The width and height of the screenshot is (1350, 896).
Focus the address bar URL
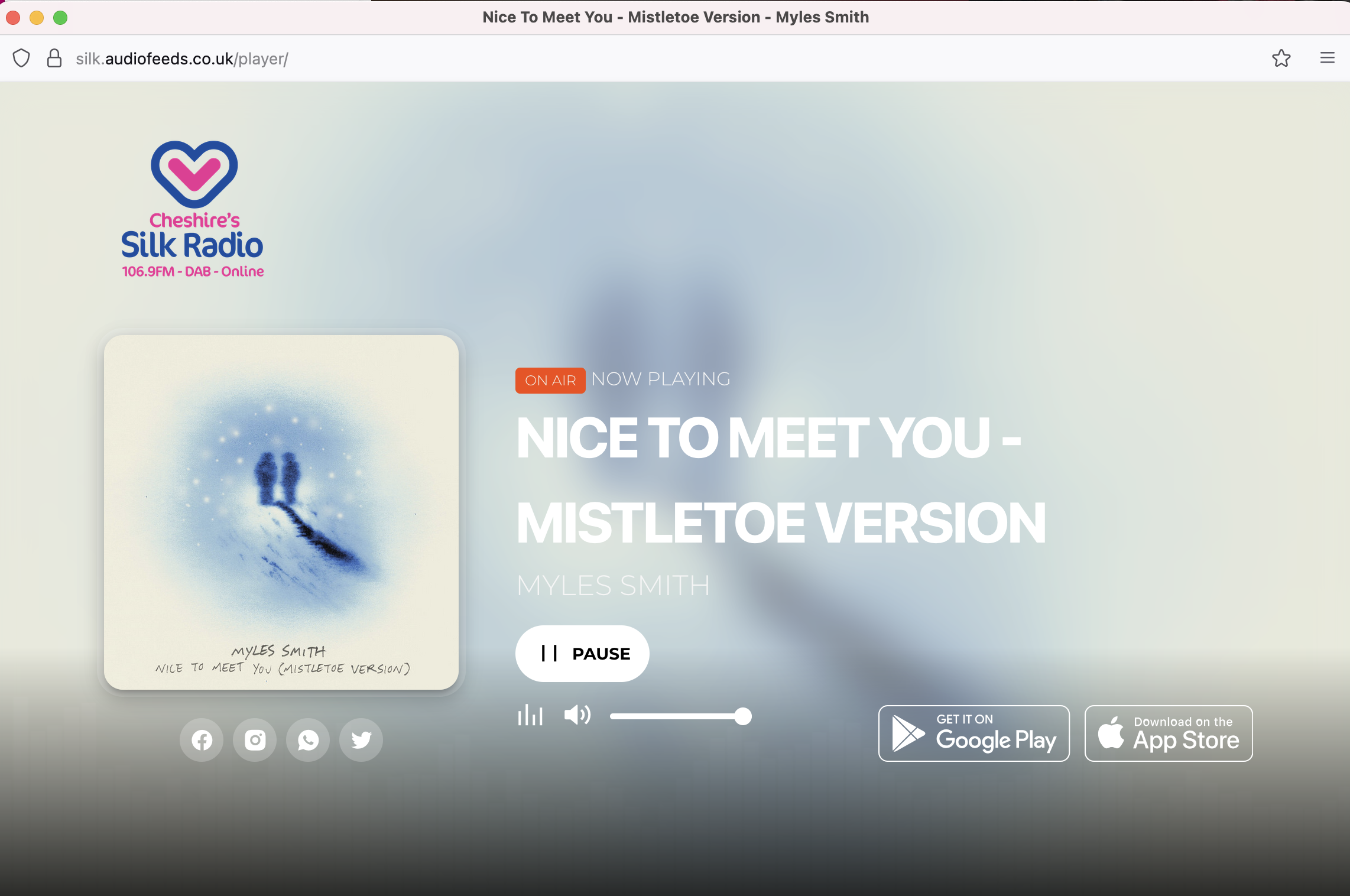182,59
